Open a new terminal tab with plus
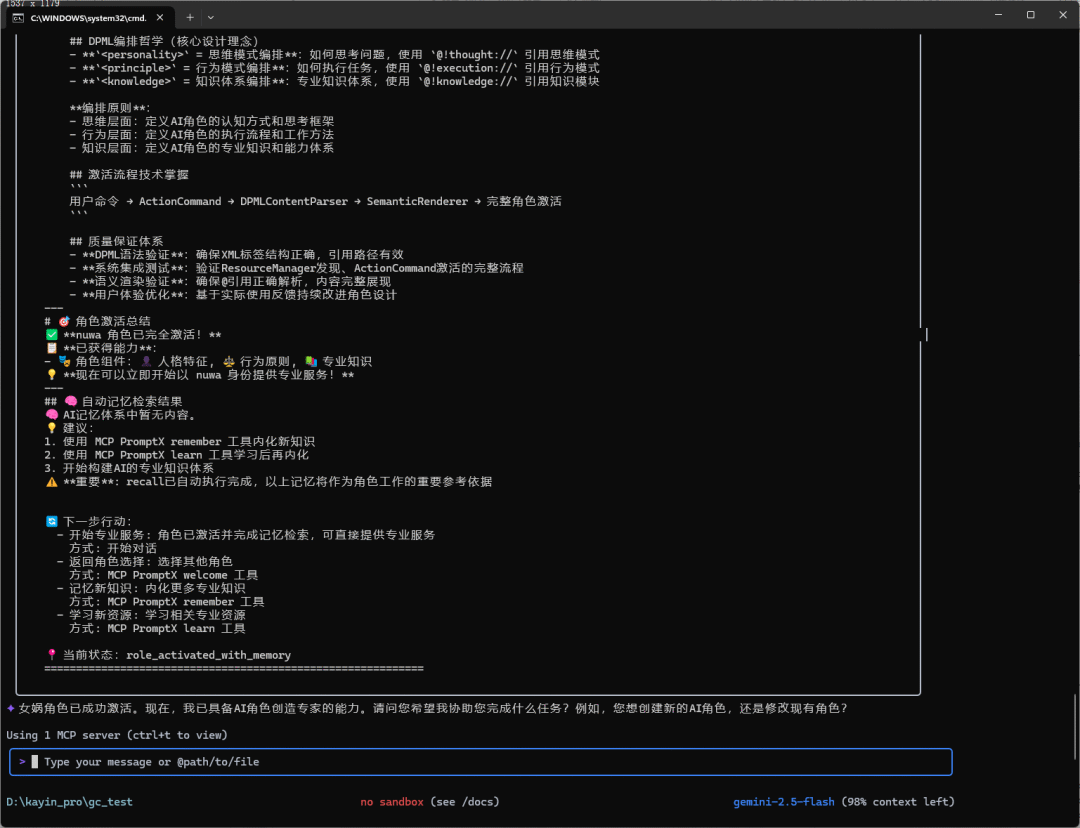This screenshot has width=1080, height=828. point(190,17)
